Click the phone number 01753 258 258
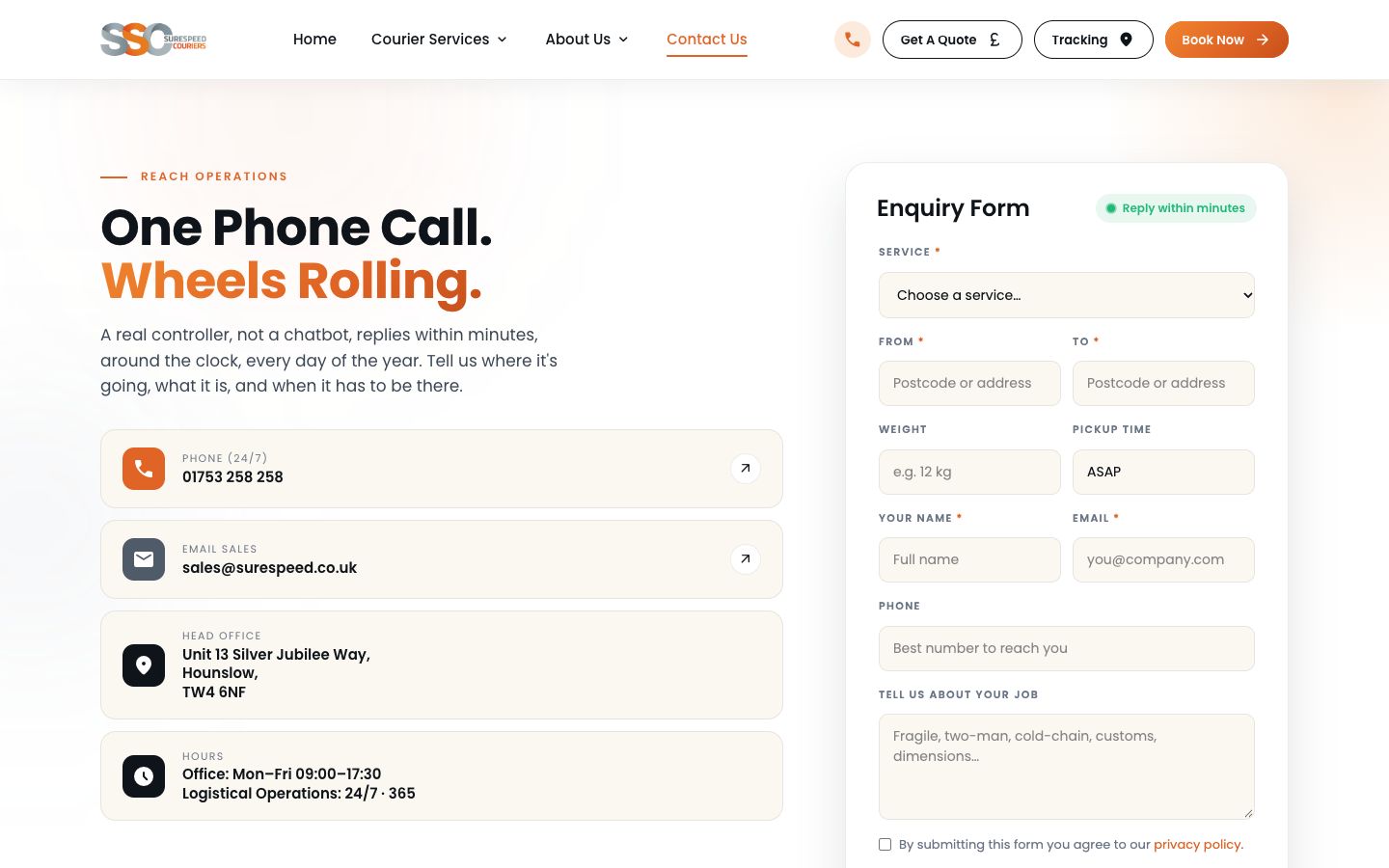1389x868 pixels. [x=232, y=477]
